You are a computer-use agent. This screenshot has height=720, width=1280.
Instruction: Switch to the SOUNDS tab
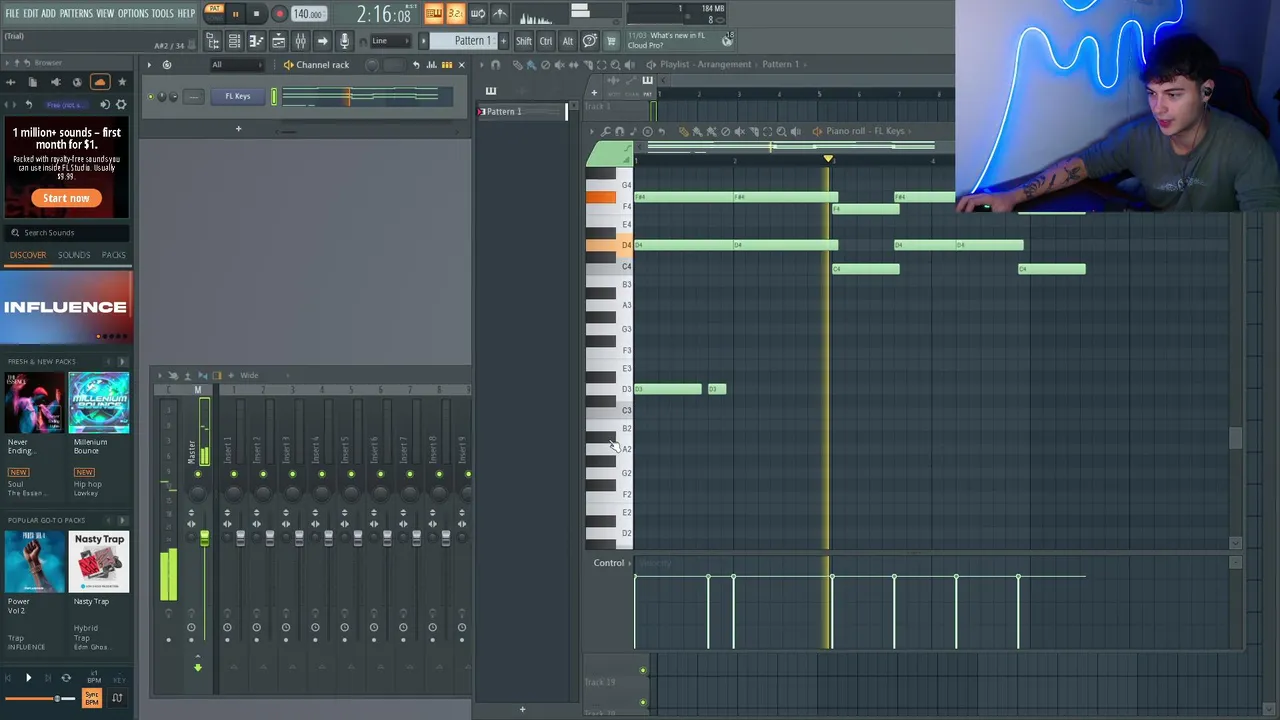point(74,255)
